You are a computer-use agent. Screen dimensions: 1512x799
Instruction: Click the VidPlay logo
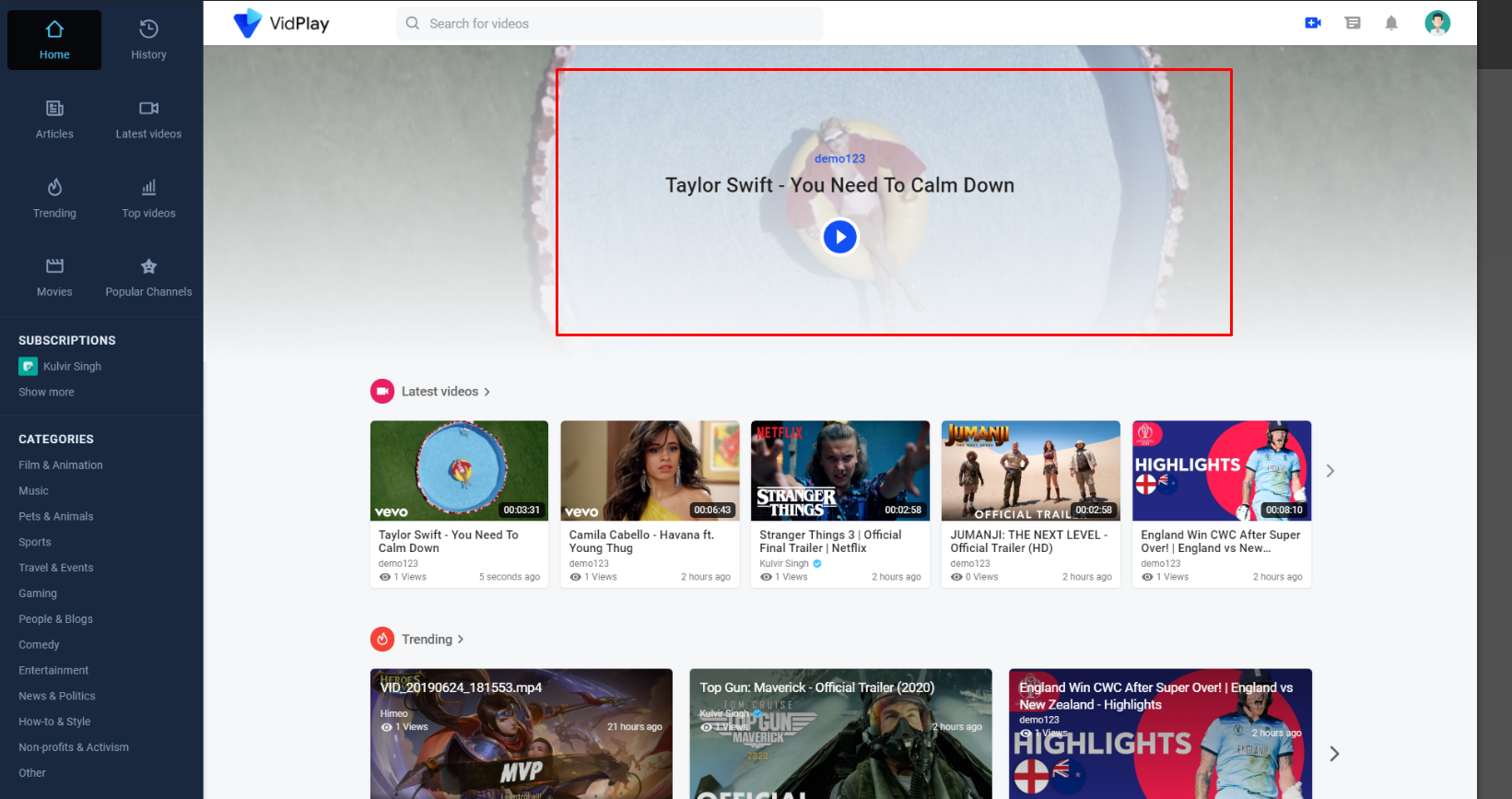(x=281, y=23)
